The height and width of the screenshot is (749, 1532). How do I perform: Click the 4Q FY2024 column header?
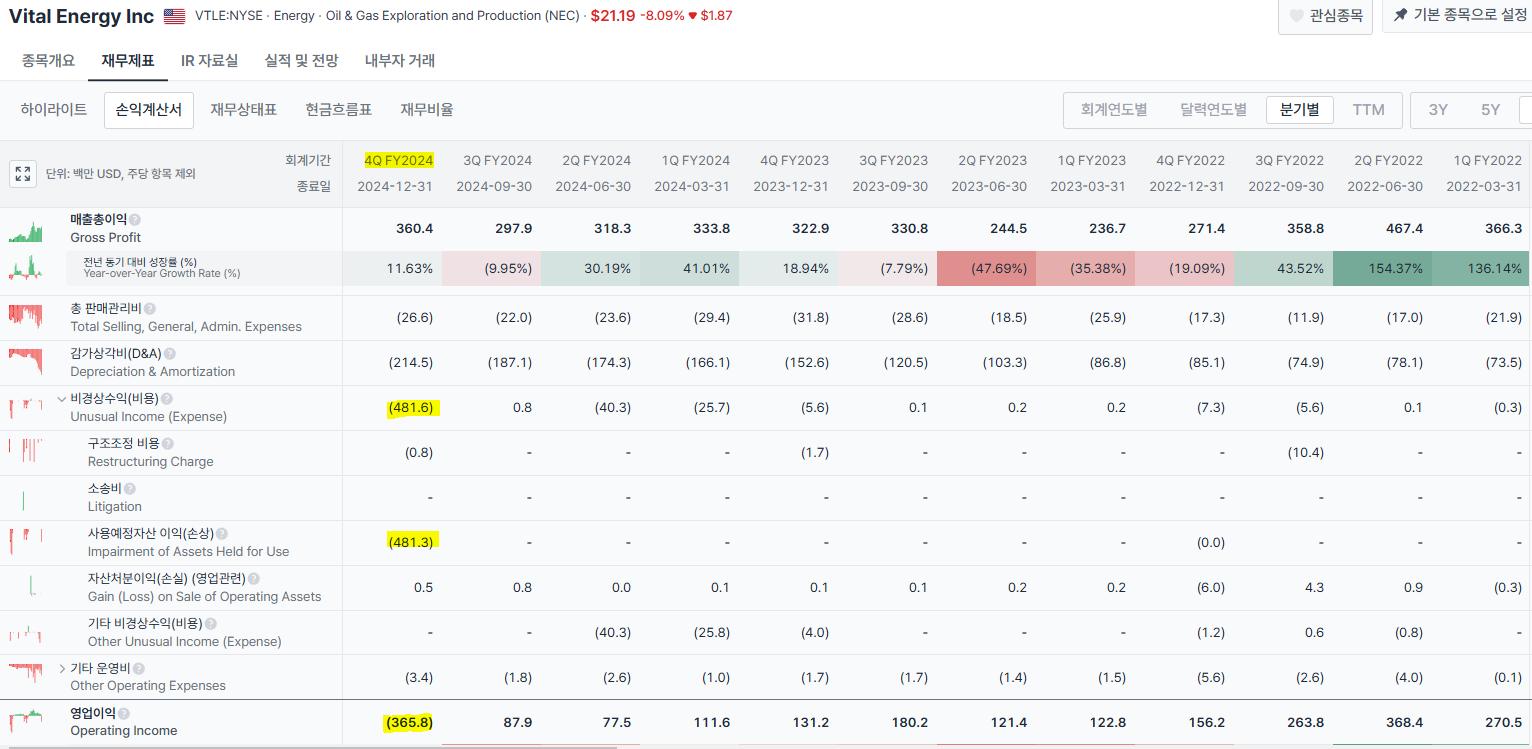(399, 160)
